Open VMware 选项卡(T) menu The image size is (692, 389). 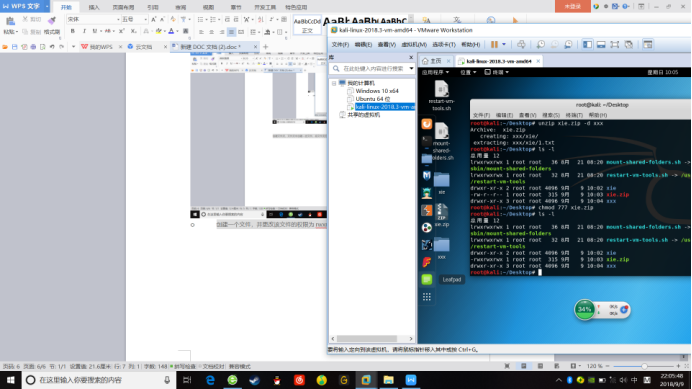pos(444,45)
